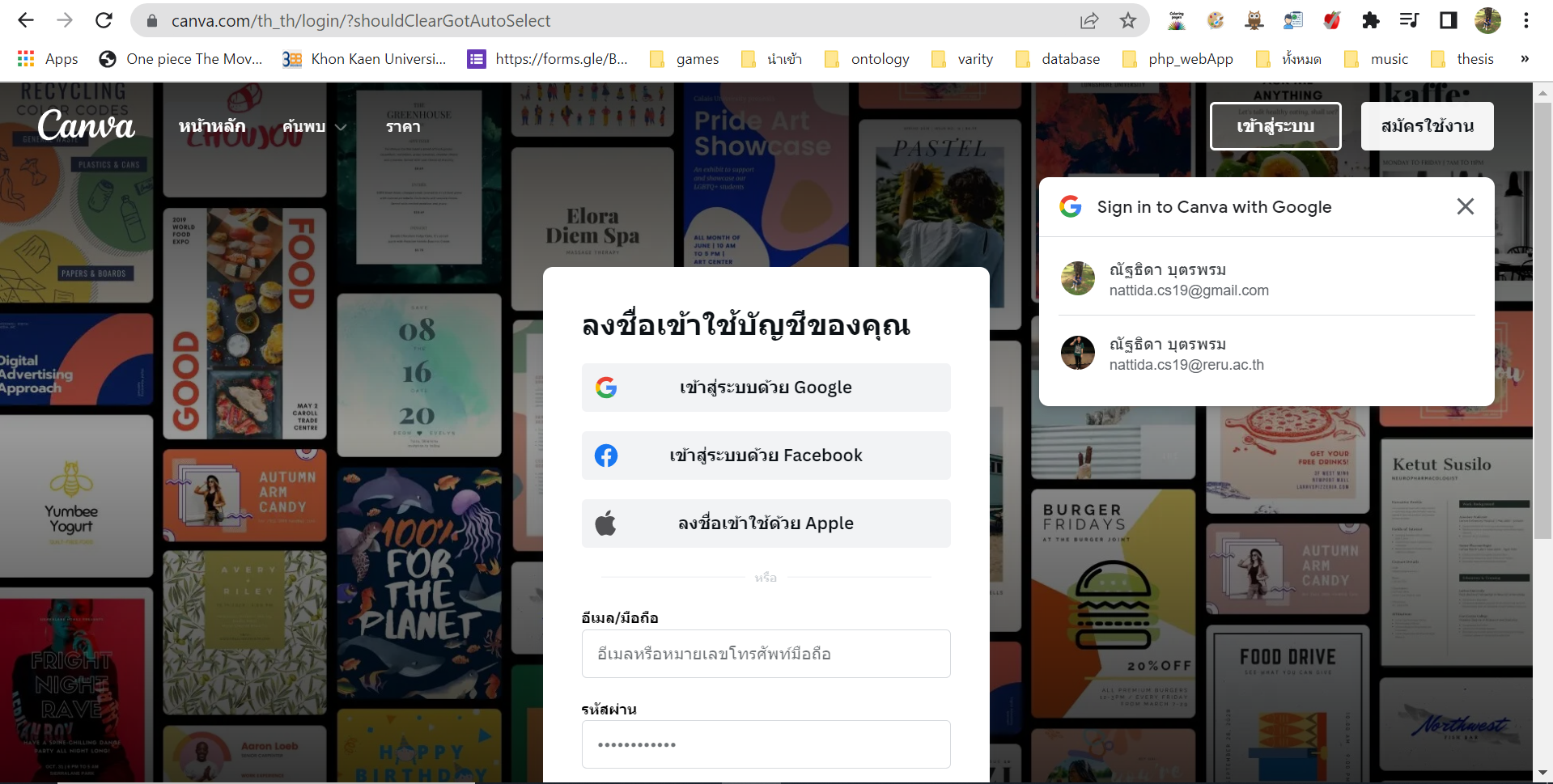
Task: Choose the nattida.cs19@reru.ac.th account
Action: pyautogui.click(x=1267, y=354)
